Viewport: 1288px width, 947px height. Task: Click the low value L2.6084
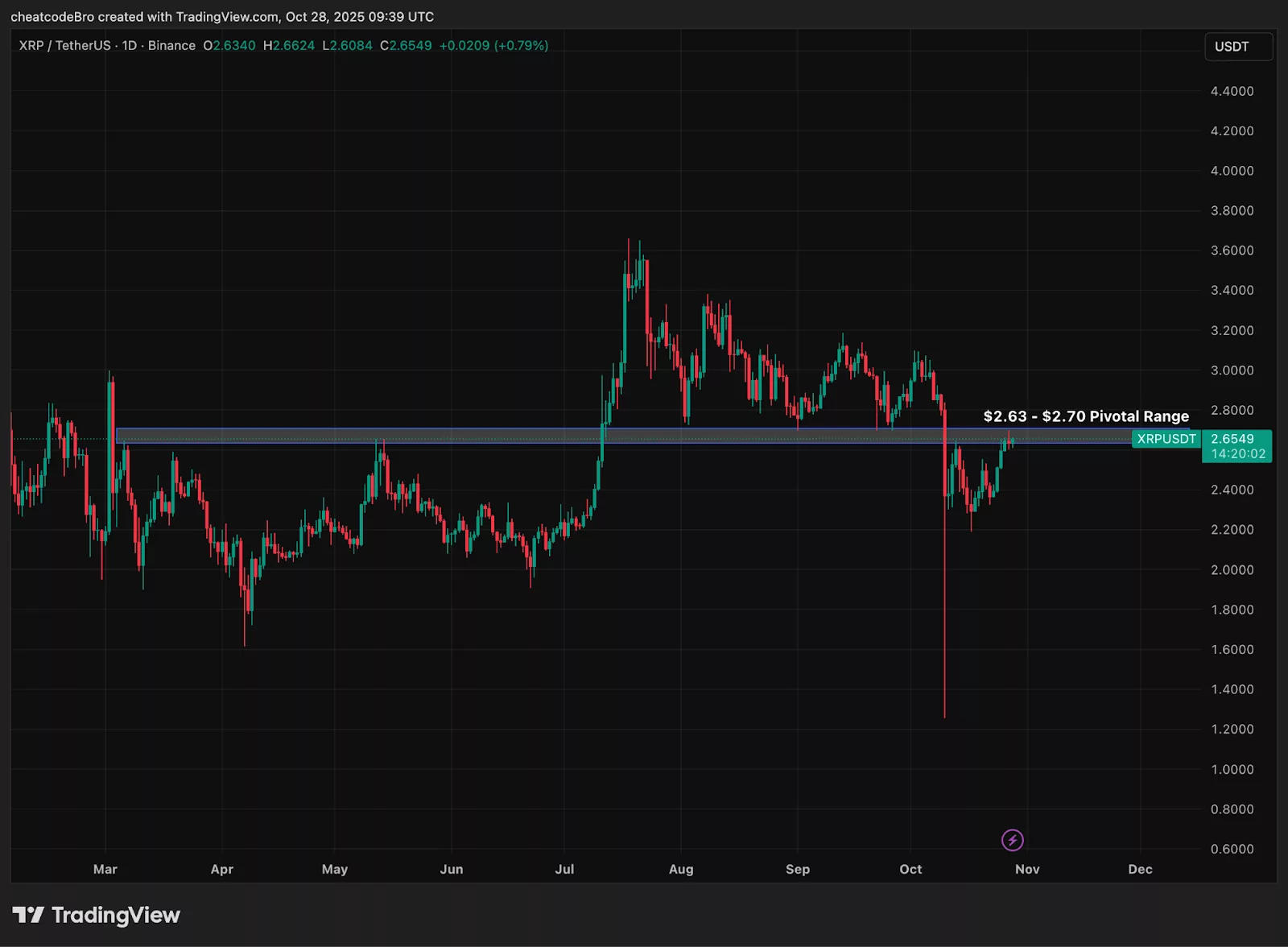[x=348, y=46]
